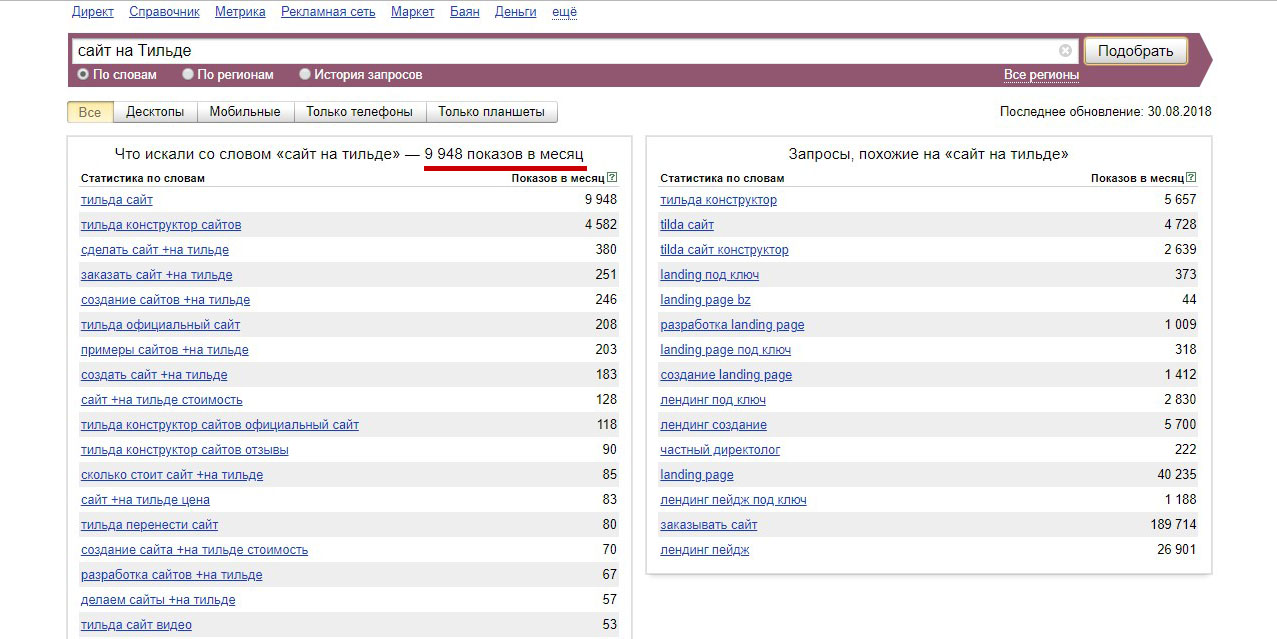Screen dimensions: 1277x639
Task: Open 'разработка сайтов +на тильде' link
Action: pyautogui.click(x=172, y=575)
